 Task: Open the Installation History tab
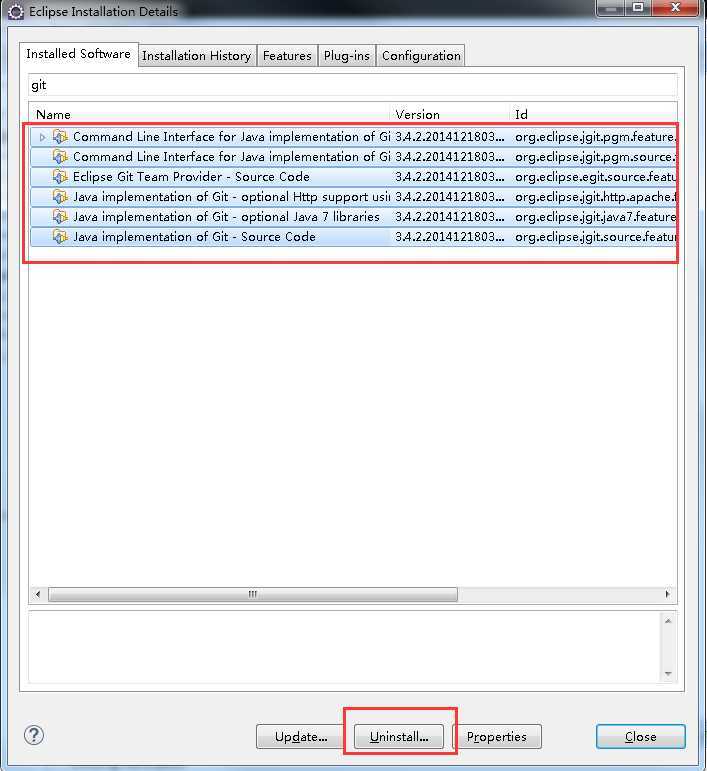click(197, 56)
